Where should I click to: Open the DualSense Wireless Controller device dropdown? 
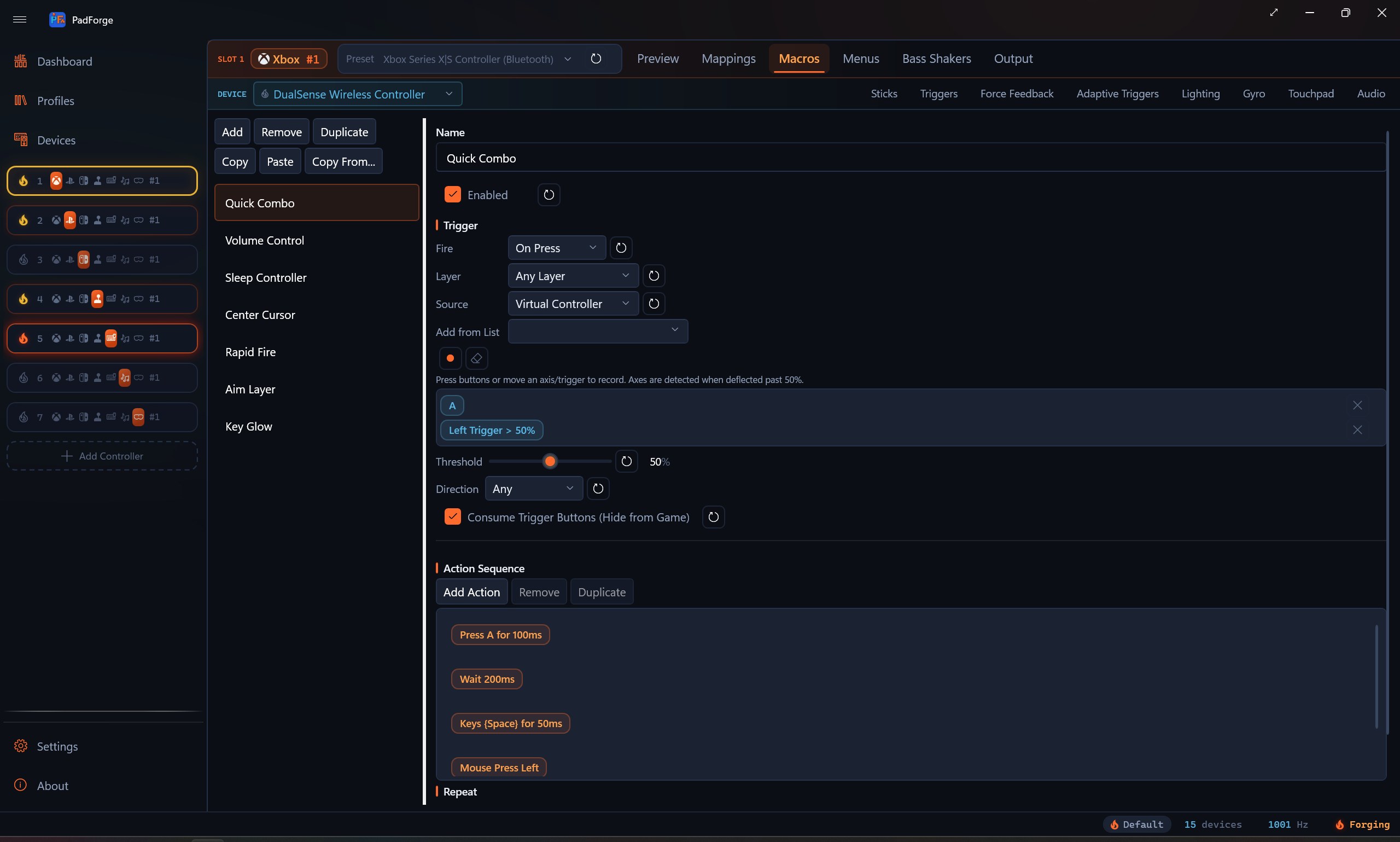[358, 94]
